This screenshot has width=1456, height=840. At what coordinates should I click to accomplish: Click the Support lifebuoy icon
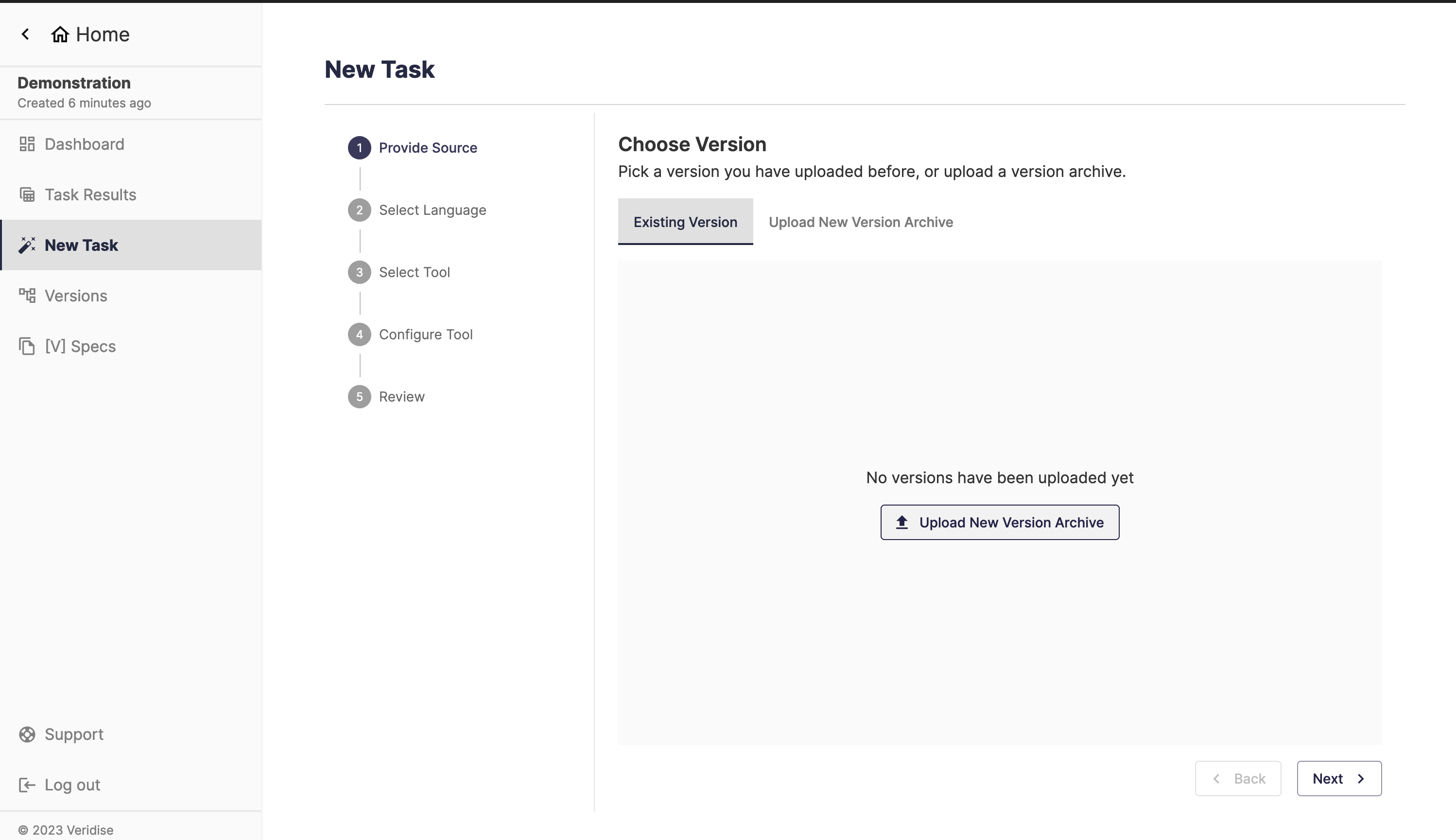click(x=27, y=734)
